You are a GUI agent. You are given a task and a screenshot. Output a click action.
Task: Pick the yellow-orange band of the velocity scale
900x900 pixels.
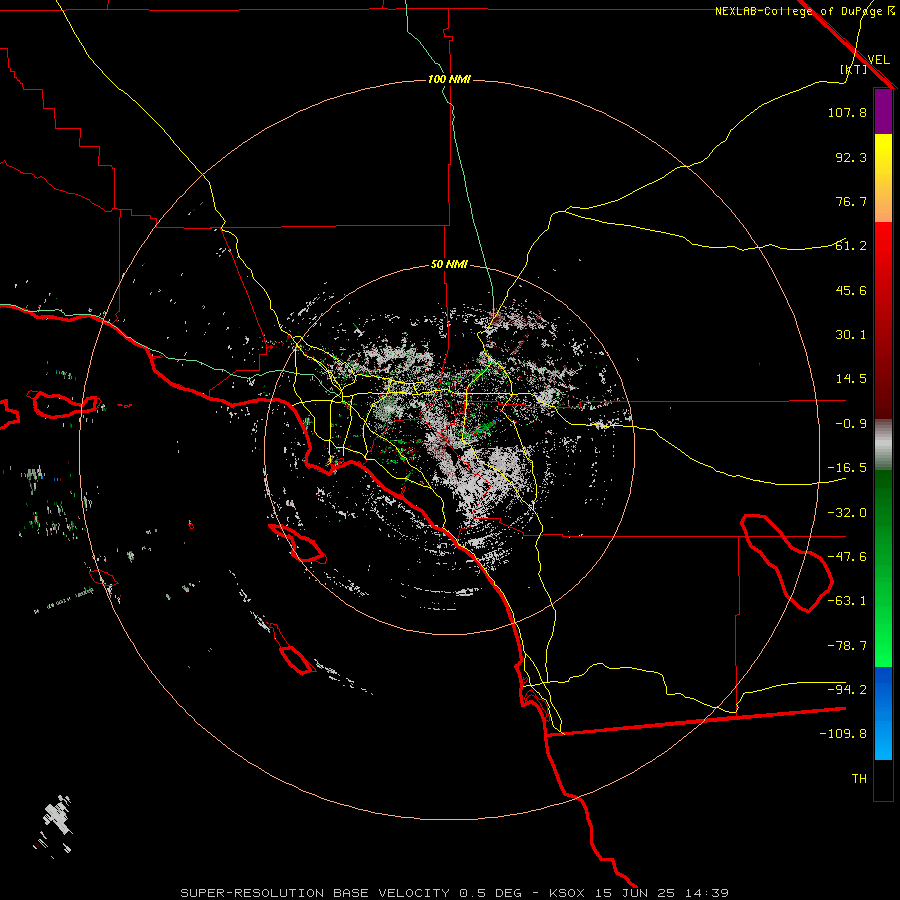[883, 179]
